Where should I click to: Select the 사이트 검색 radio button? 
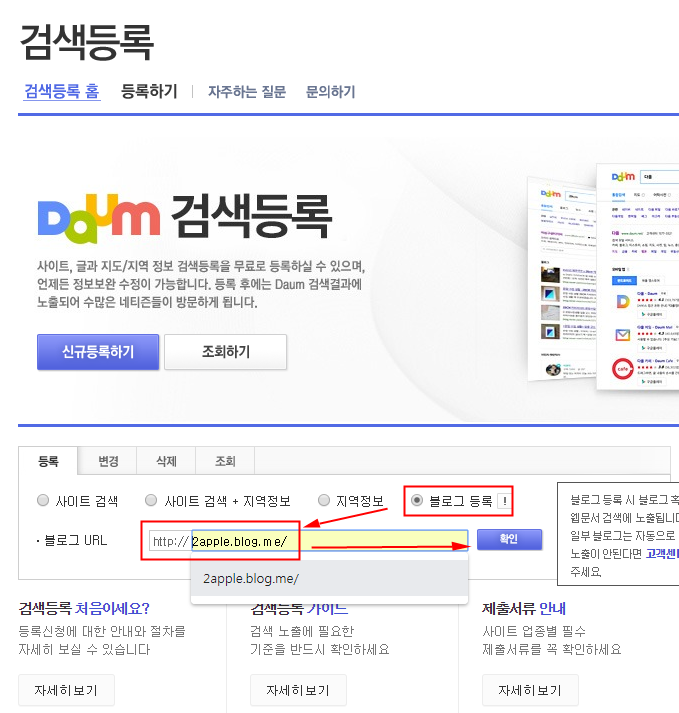pyautogui.click(x=43, y=501)
